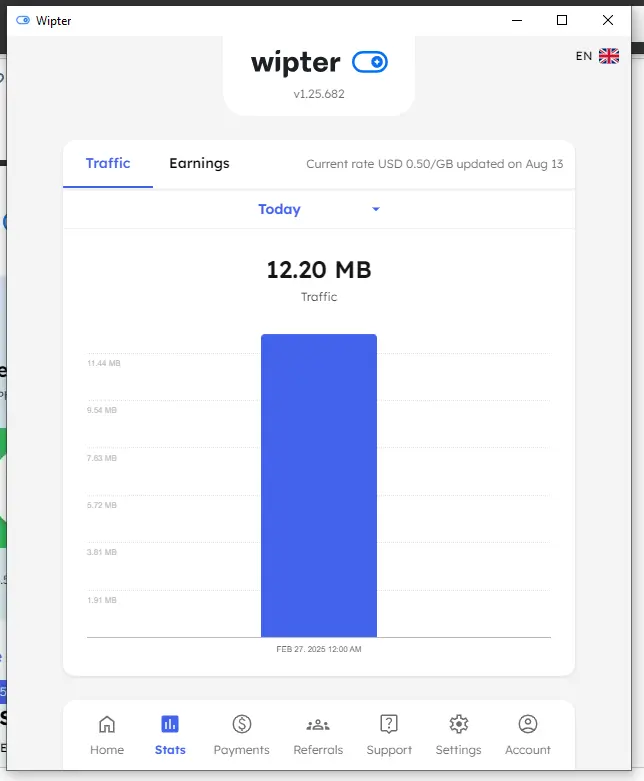
Task: Click the blue traffic bar in chart
Action: point(319,486)
